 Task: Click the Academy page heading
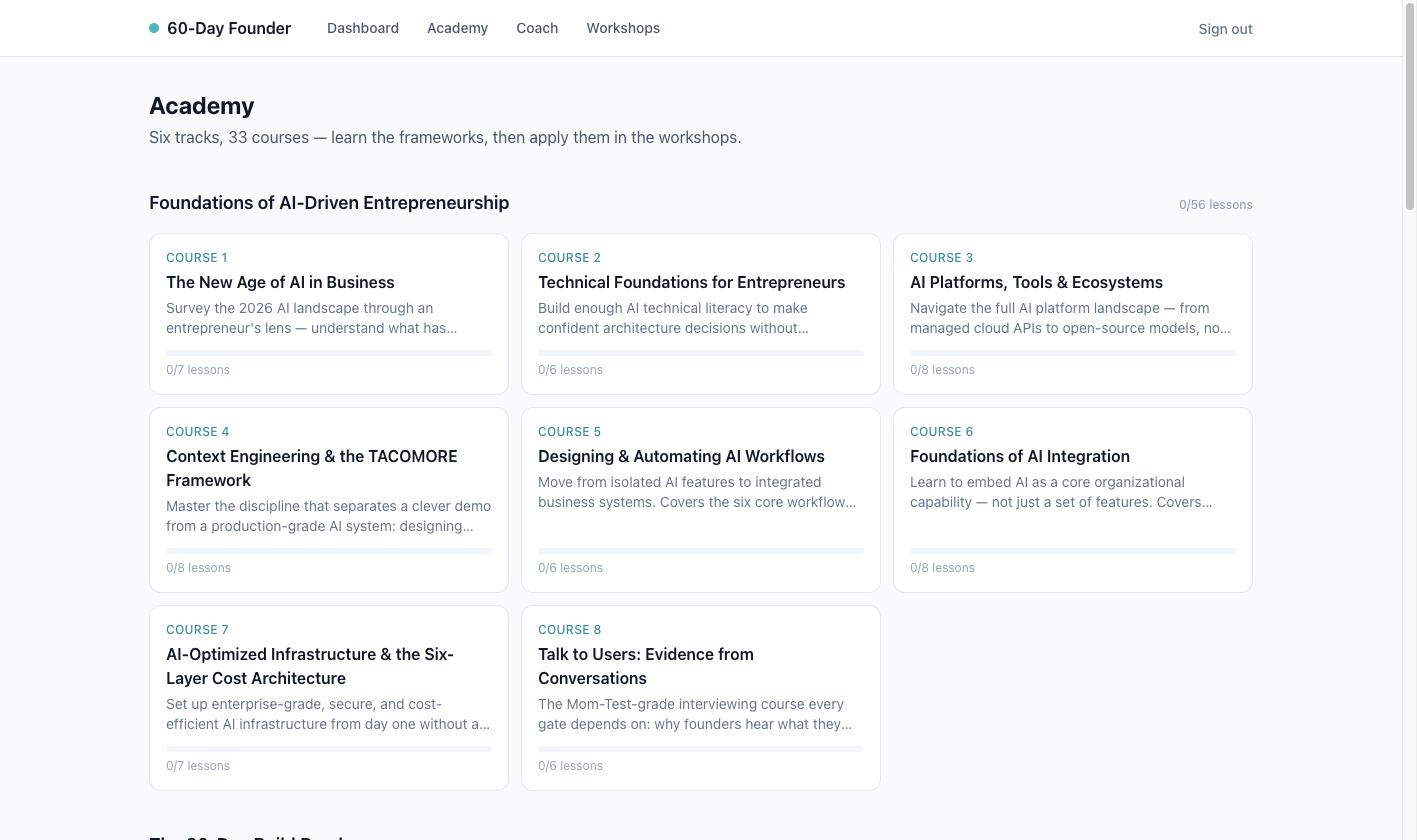[202, 106]
